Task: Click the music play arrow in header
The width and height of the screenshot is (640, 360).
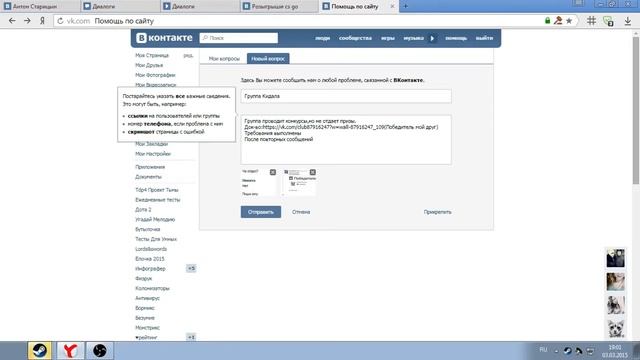Action: point(432,38)
